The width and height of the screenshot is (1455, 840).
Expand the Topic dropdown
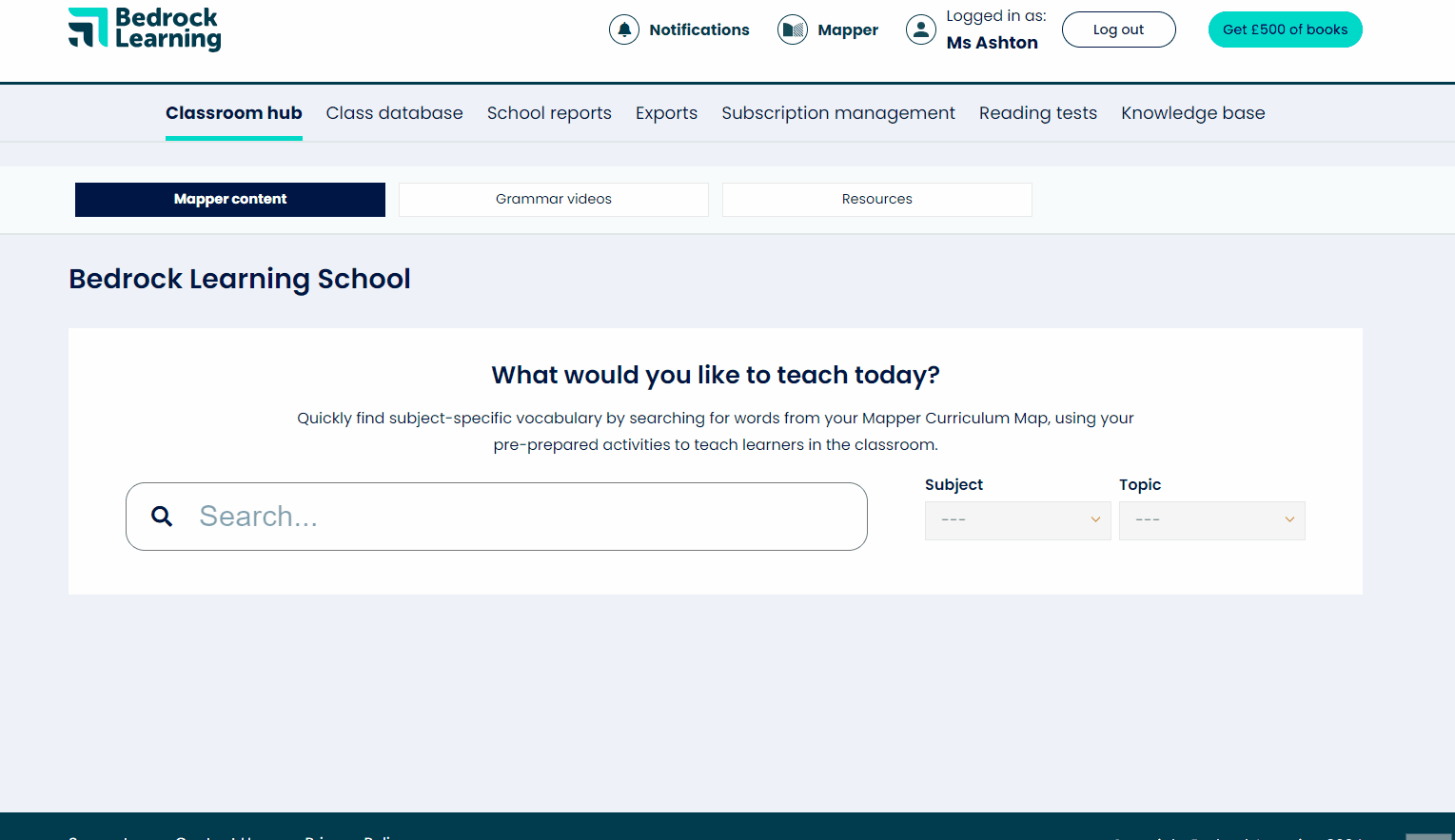pos(1212,520)
